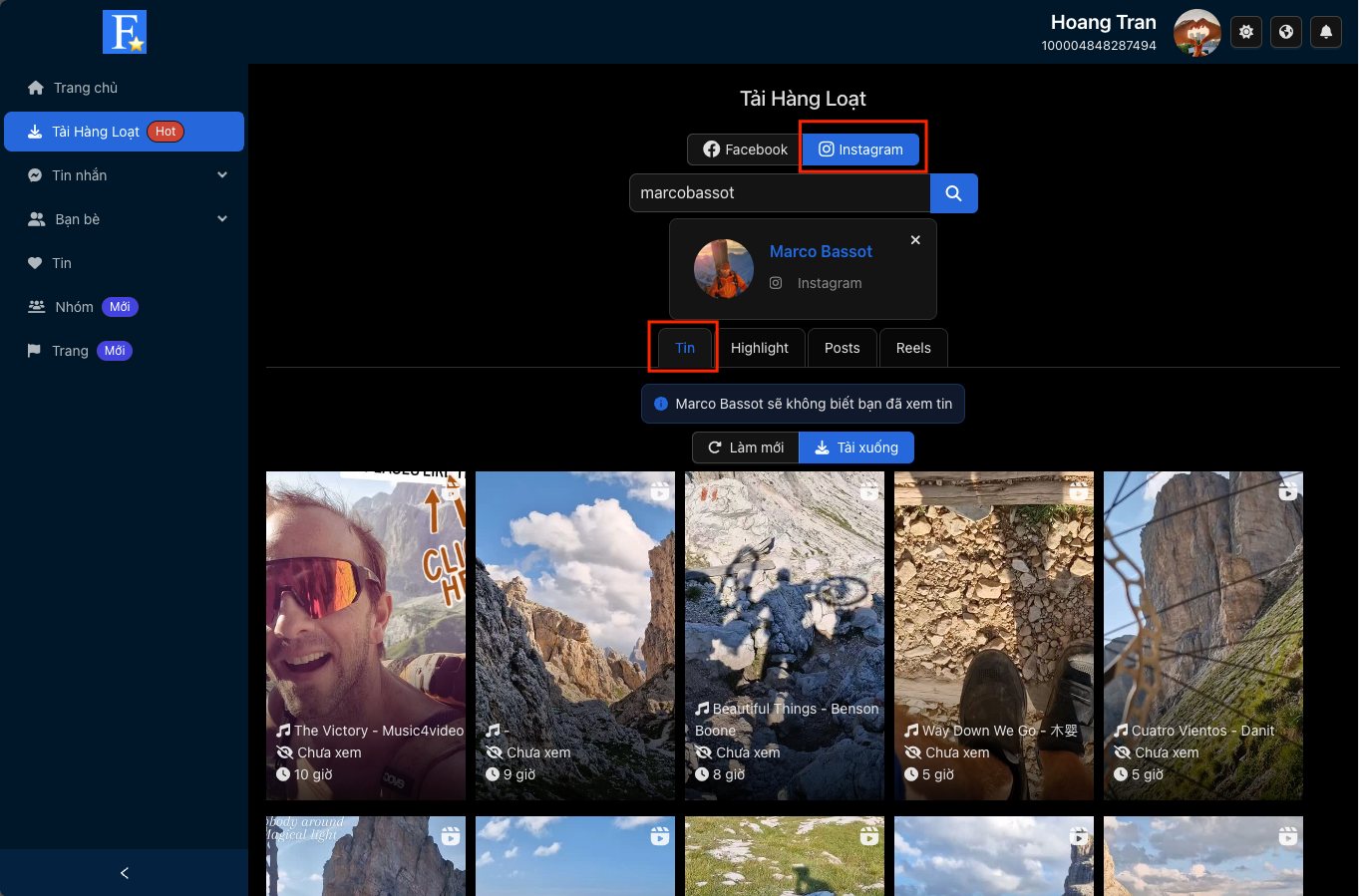Screen dimensions: 1359x896
Task: Open the settings gear icon
Action: click(x=1246, y=32)
